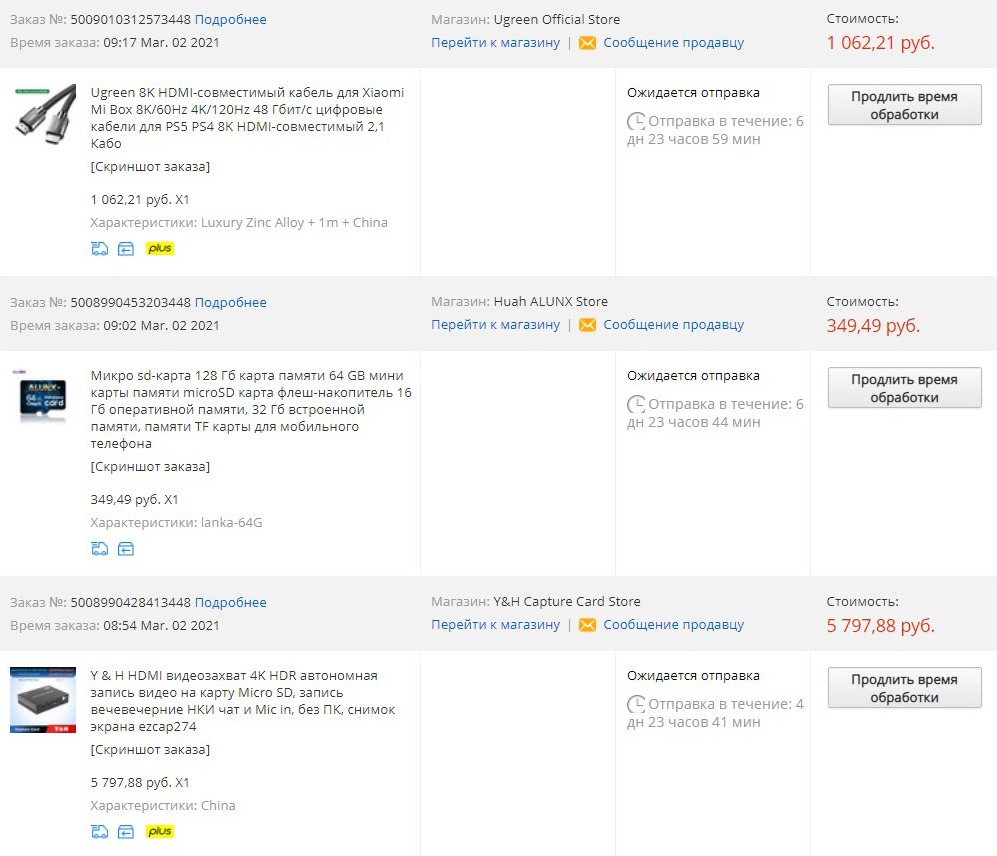997x856 pixels.
Task: Click truck delivery icon under micro SD card order
Action: [x=99, y=549]
